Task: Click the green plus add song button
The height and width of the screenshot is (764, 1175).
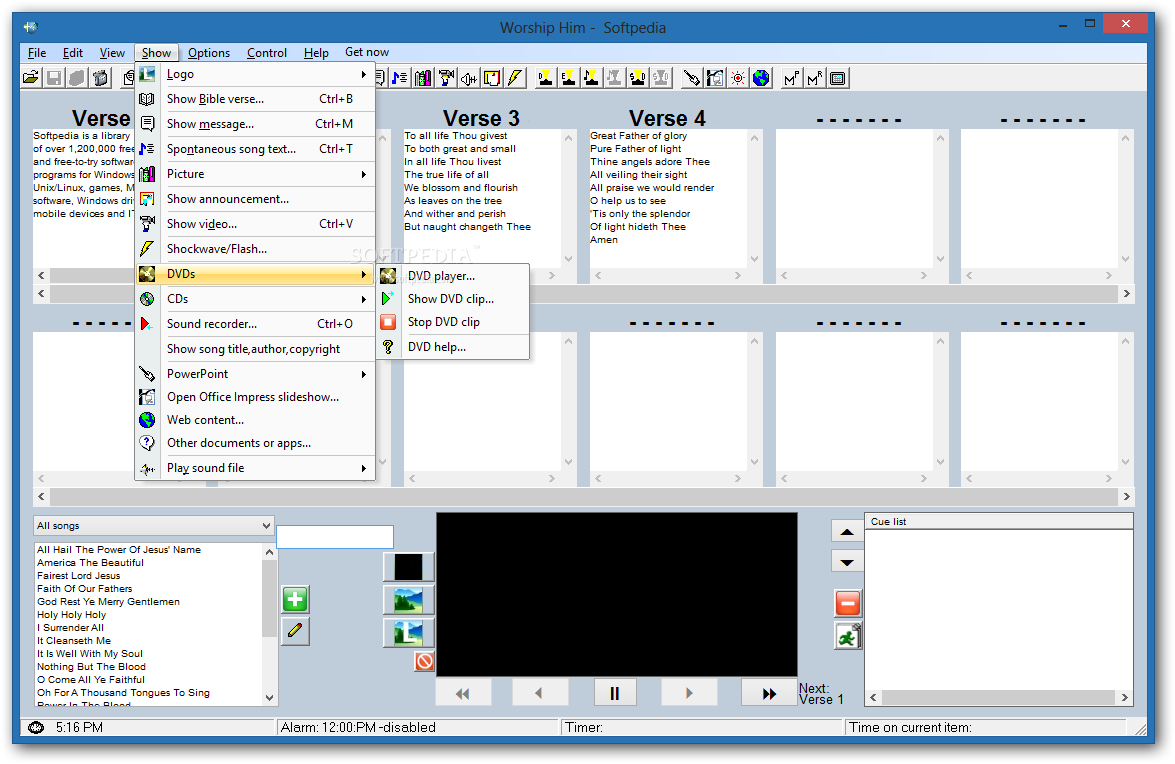Action: [295, 599]
